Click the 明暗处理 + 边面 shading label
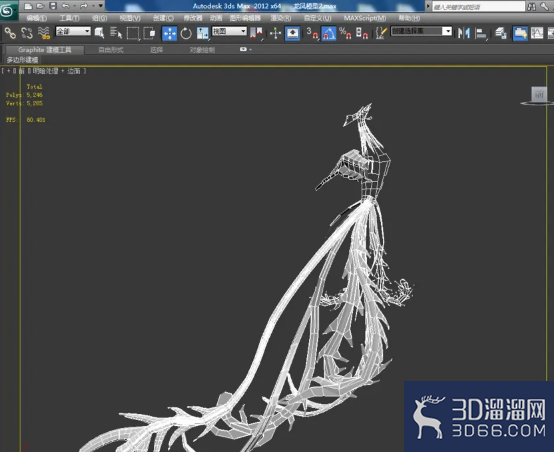This screenshot has width=554, height=452. pos(57,71)
